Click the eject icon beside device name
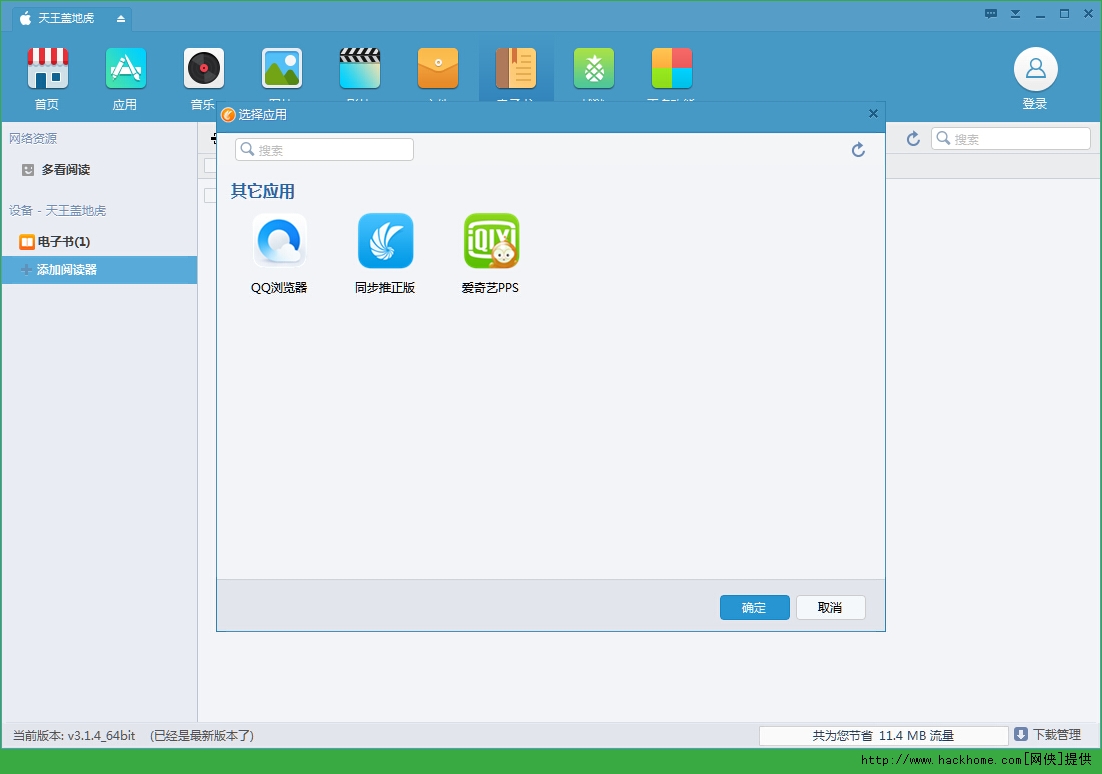This screenshot has width=1102, height=774. tap(121, 19)
